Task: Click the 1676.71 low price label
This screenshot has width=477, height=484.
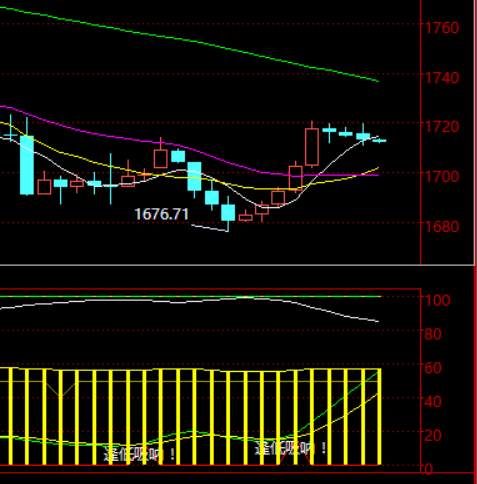Action: pyautogui.click(x=162, y=214)
